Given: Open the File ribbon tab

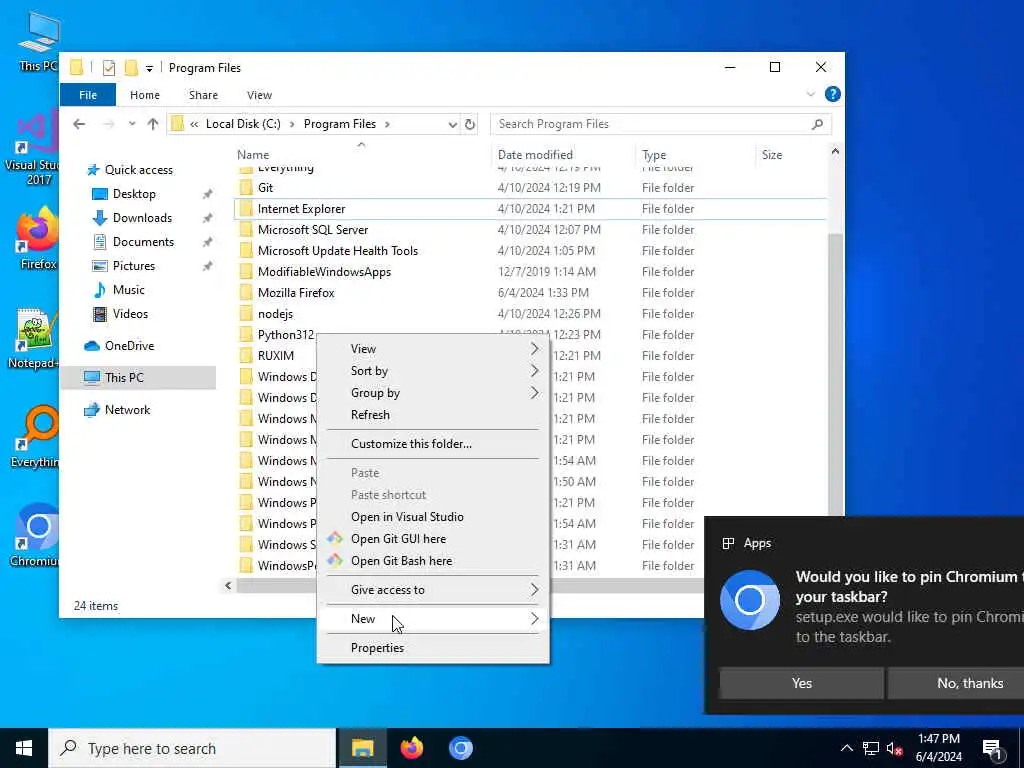Looking at the screenshot, I should (x=88, y=95).
